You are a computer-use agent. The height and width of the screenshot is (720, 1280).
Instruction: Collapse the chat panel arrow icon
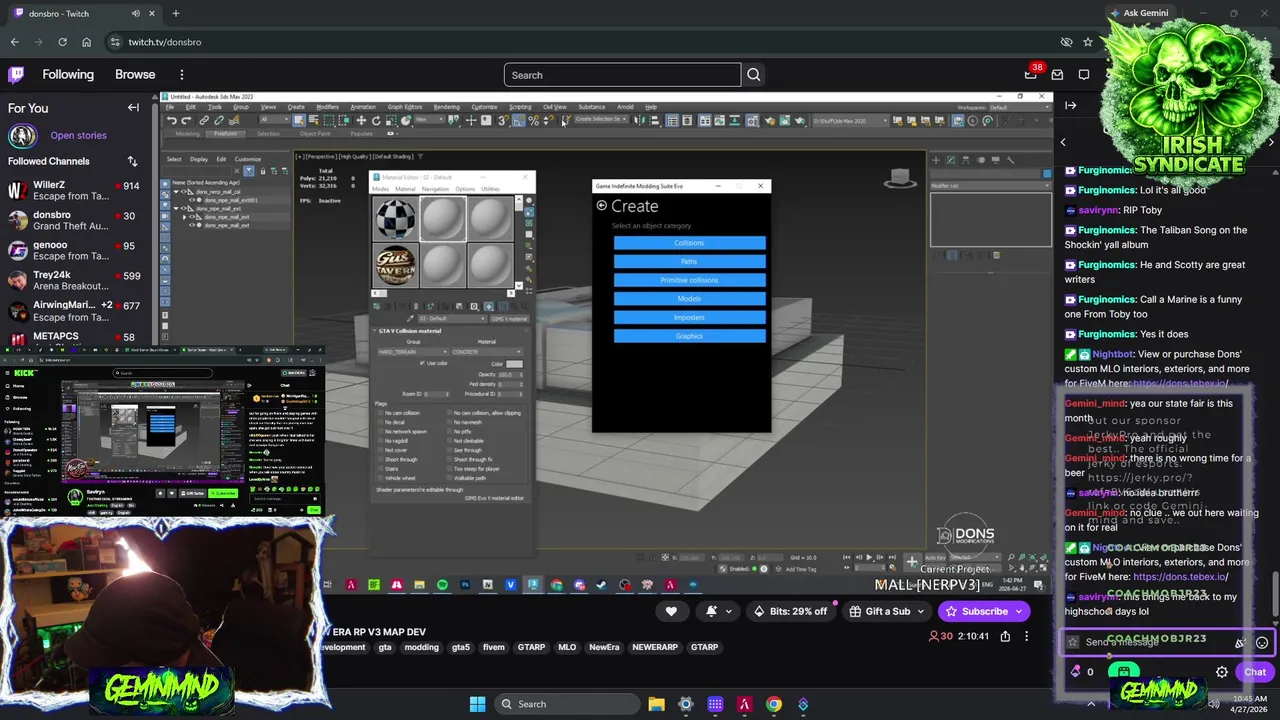[x=1070, y=106]
